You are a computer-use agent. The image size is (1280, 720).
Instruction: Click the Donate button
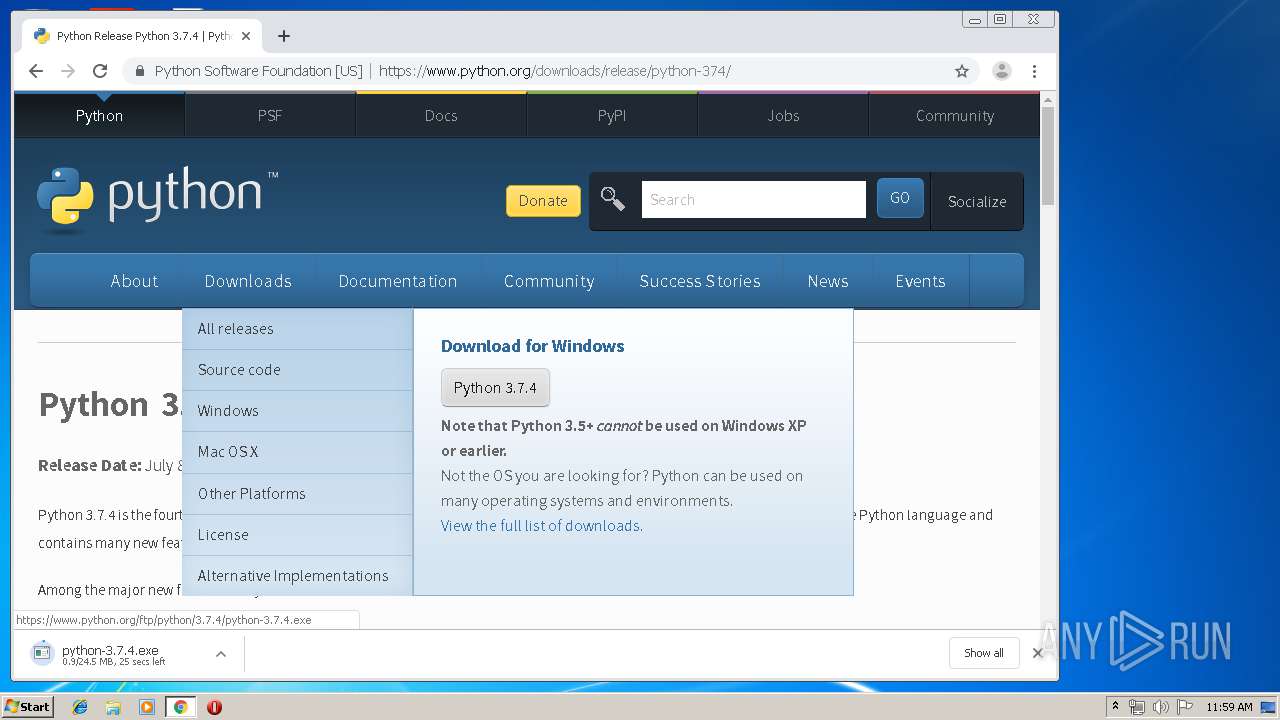tap(543, 200)
